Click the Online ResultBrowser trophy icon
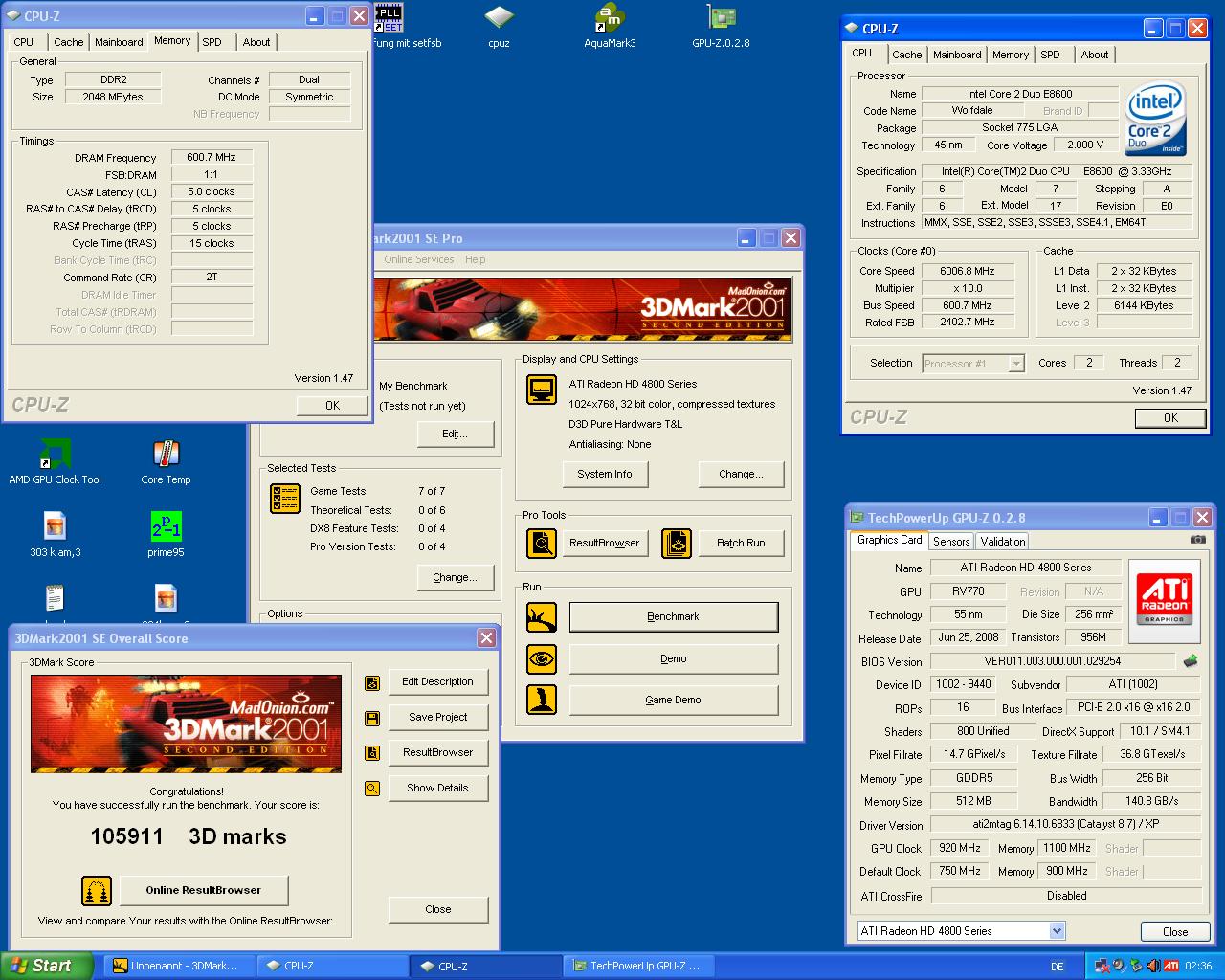 97,891
